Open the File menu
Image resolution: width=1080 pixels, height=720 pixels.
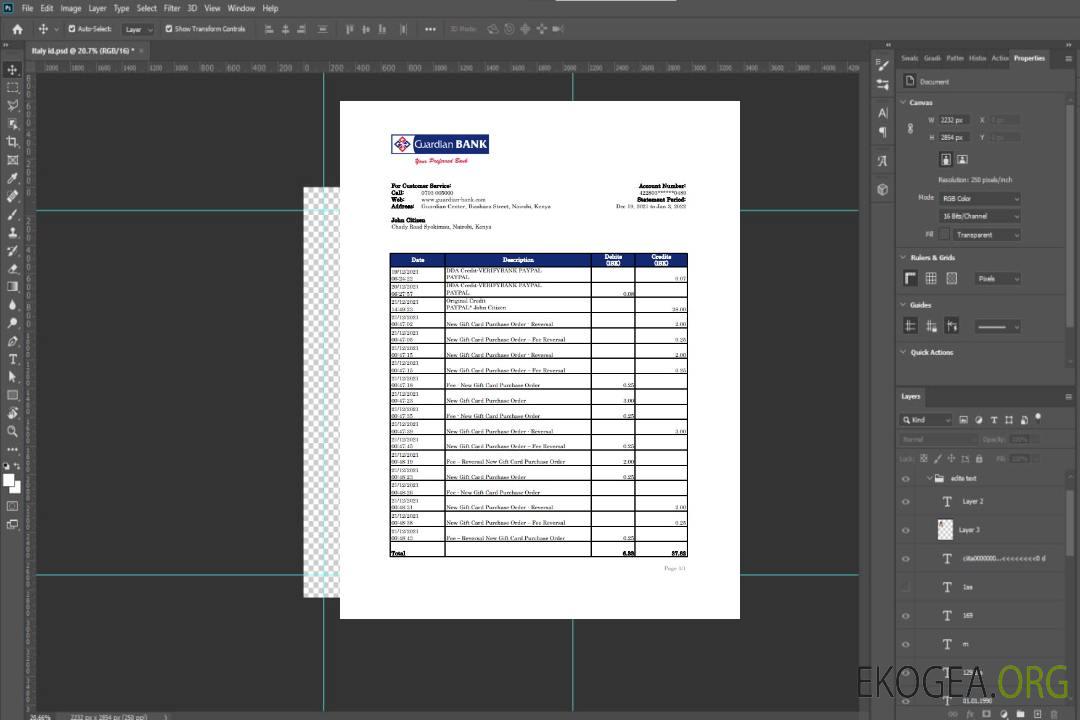pos(28,8)
